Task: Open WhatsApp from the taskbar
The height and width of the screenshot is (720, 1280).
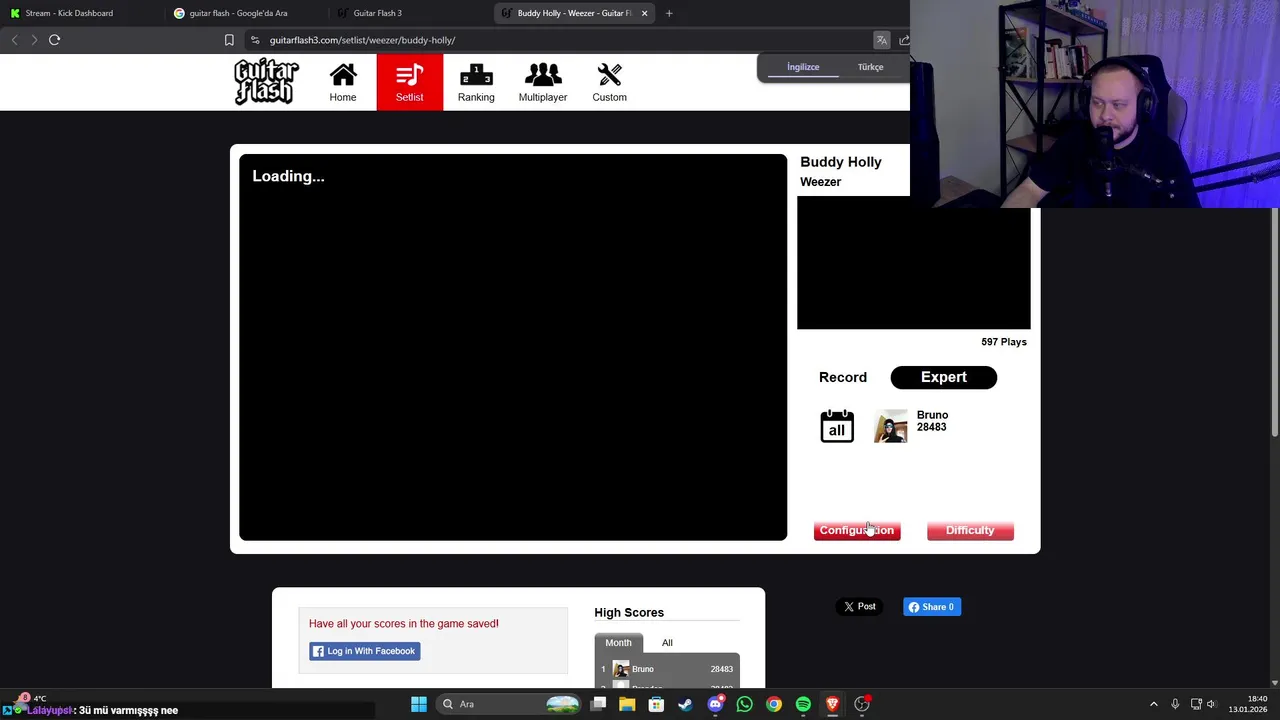Action: [x=744, y=704]
